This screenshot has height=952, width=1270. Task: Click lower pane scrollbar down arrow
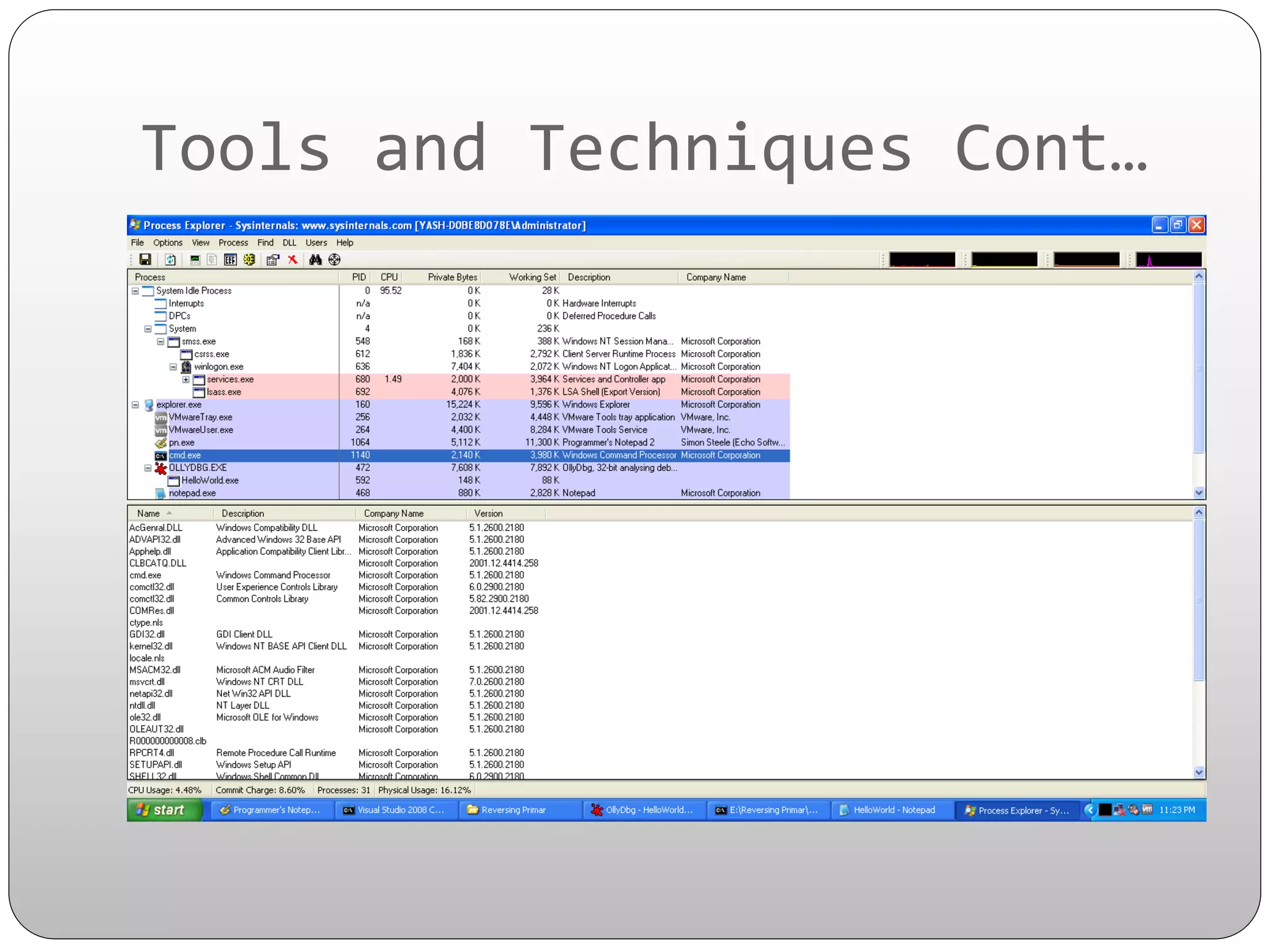tap(1199, 772)
